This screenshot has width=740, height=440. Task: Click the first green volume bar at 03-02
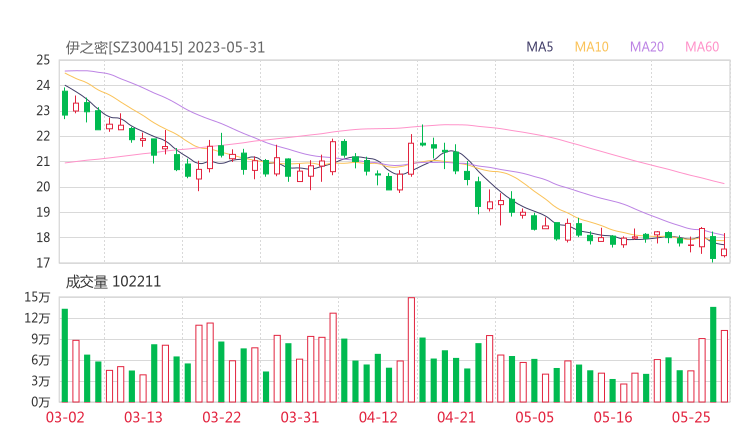coord(65,355)
